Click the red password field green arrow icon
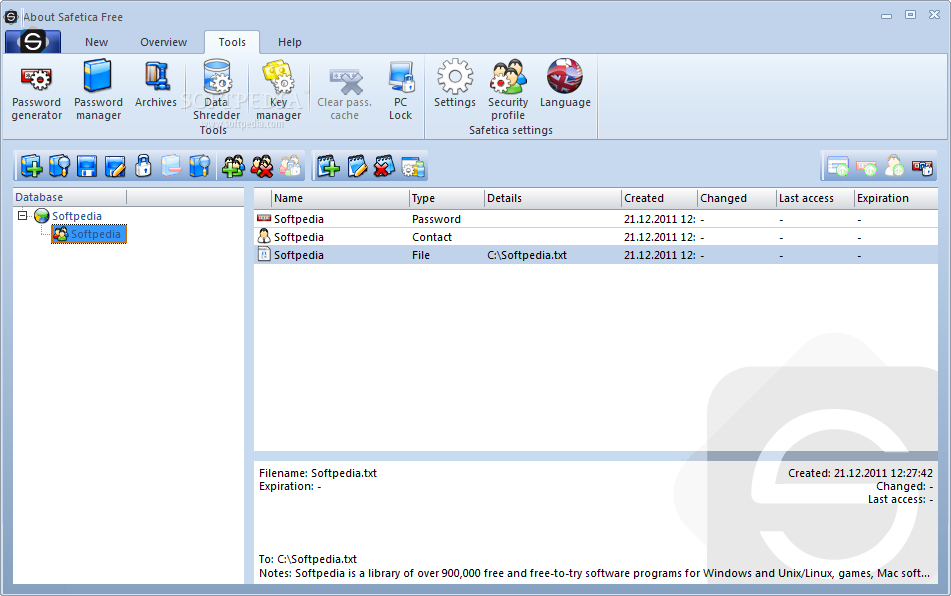Screen dimensions: 951x596 click(x=867, y=166)
